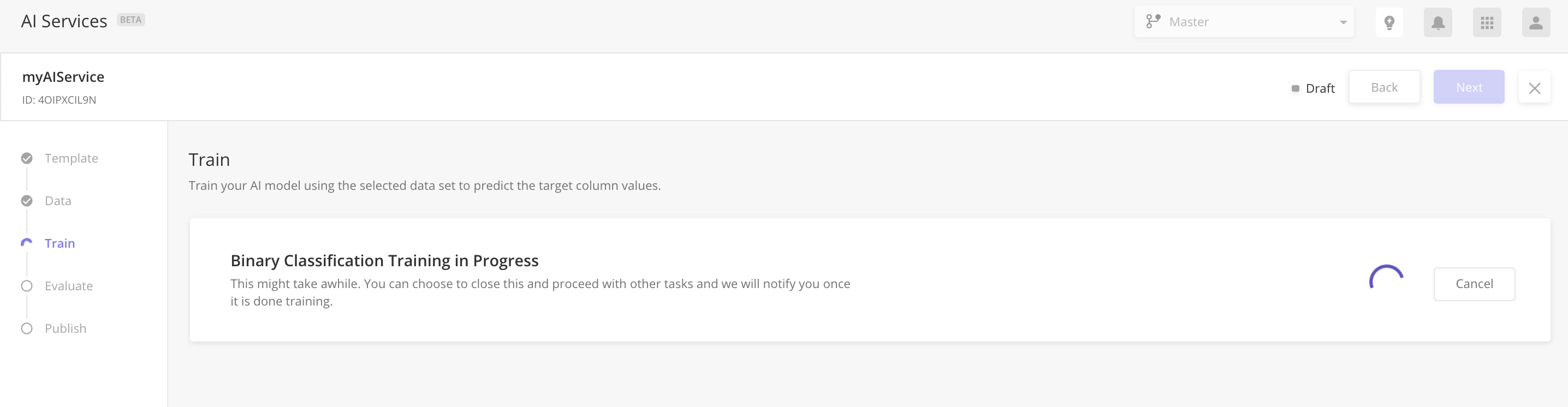1568x407 pixels.
Task: Open the Evaluate step label
Action: click(x=69, y=286)
